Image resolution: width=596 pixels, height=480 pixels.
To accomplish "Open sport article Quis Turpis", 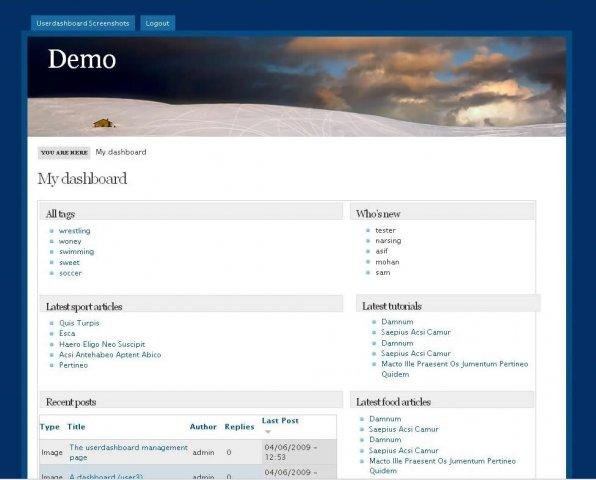I will tap(79, 323).
